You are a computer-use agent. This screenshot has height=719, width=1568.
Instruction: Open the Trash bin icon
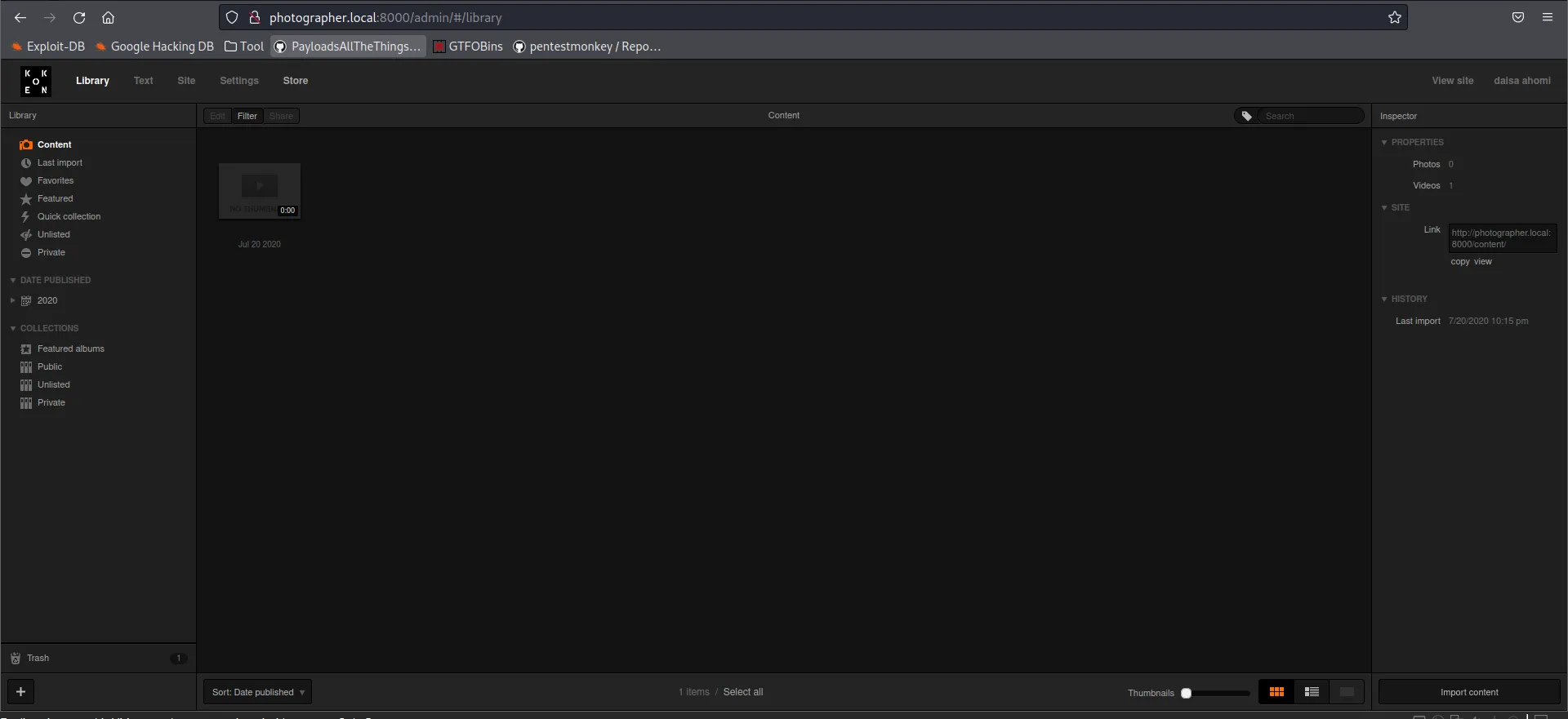tap(16, 659)
